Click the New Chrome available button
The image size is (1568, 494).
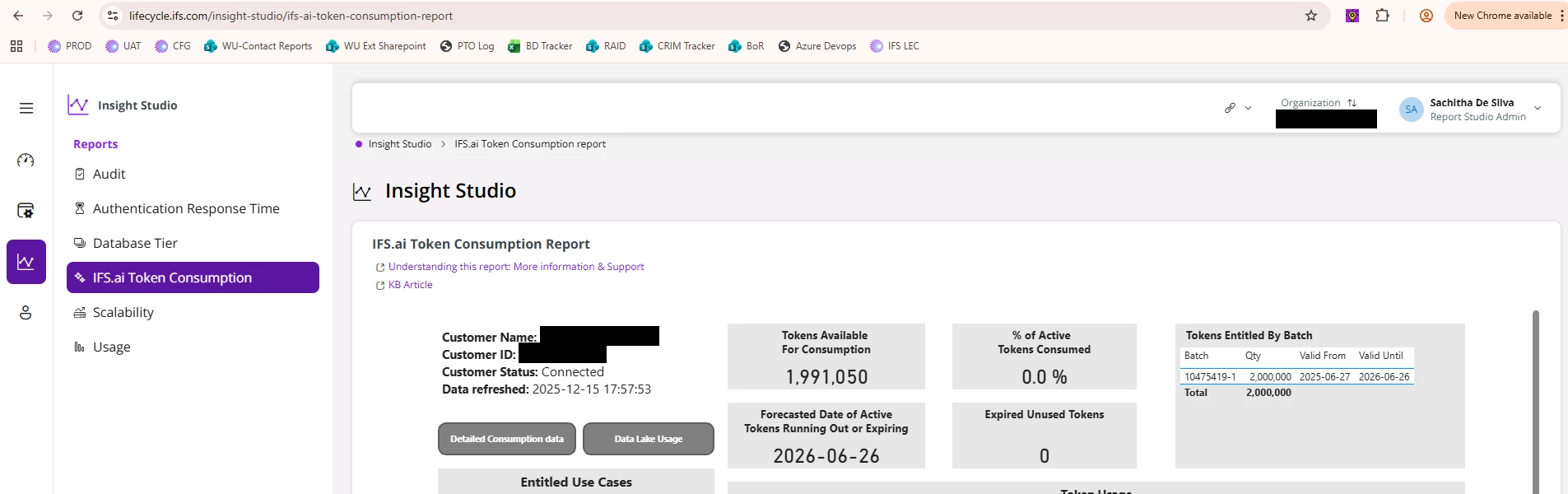coord(1502,16)
